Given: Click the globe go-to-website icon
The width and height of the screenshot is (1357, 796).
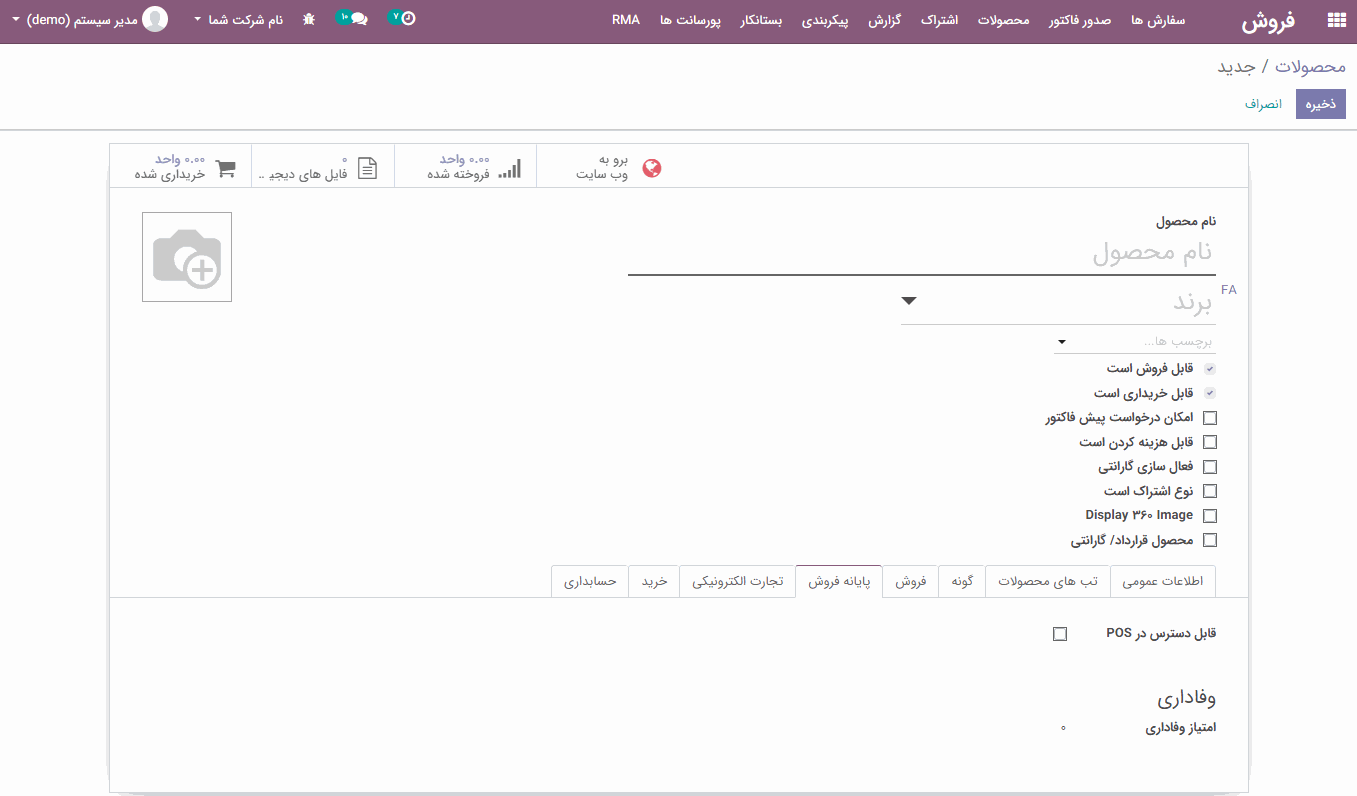Looking at the screenshot, I should point(652,168).
